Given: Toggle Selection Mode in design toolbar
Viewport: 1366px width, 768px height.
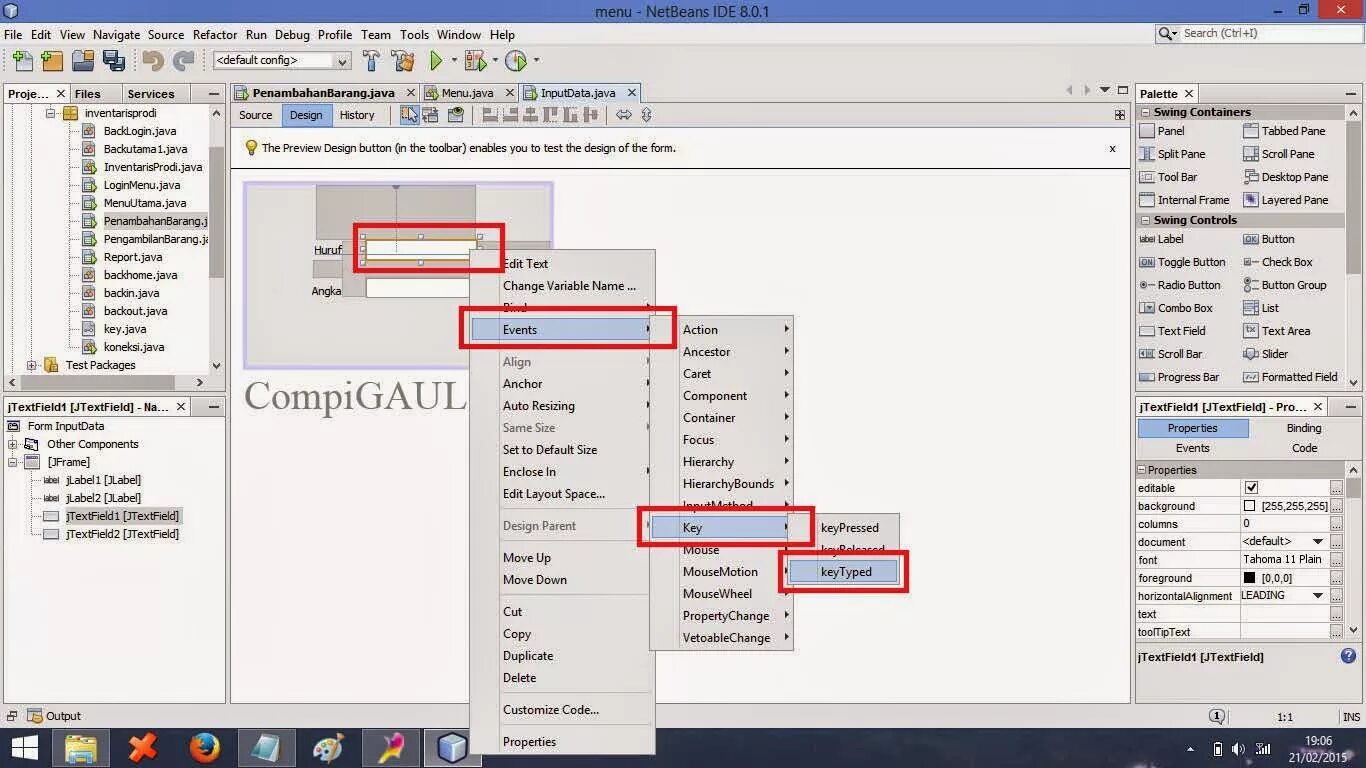Looking at the screenshot, I should (x=409, y=115).
